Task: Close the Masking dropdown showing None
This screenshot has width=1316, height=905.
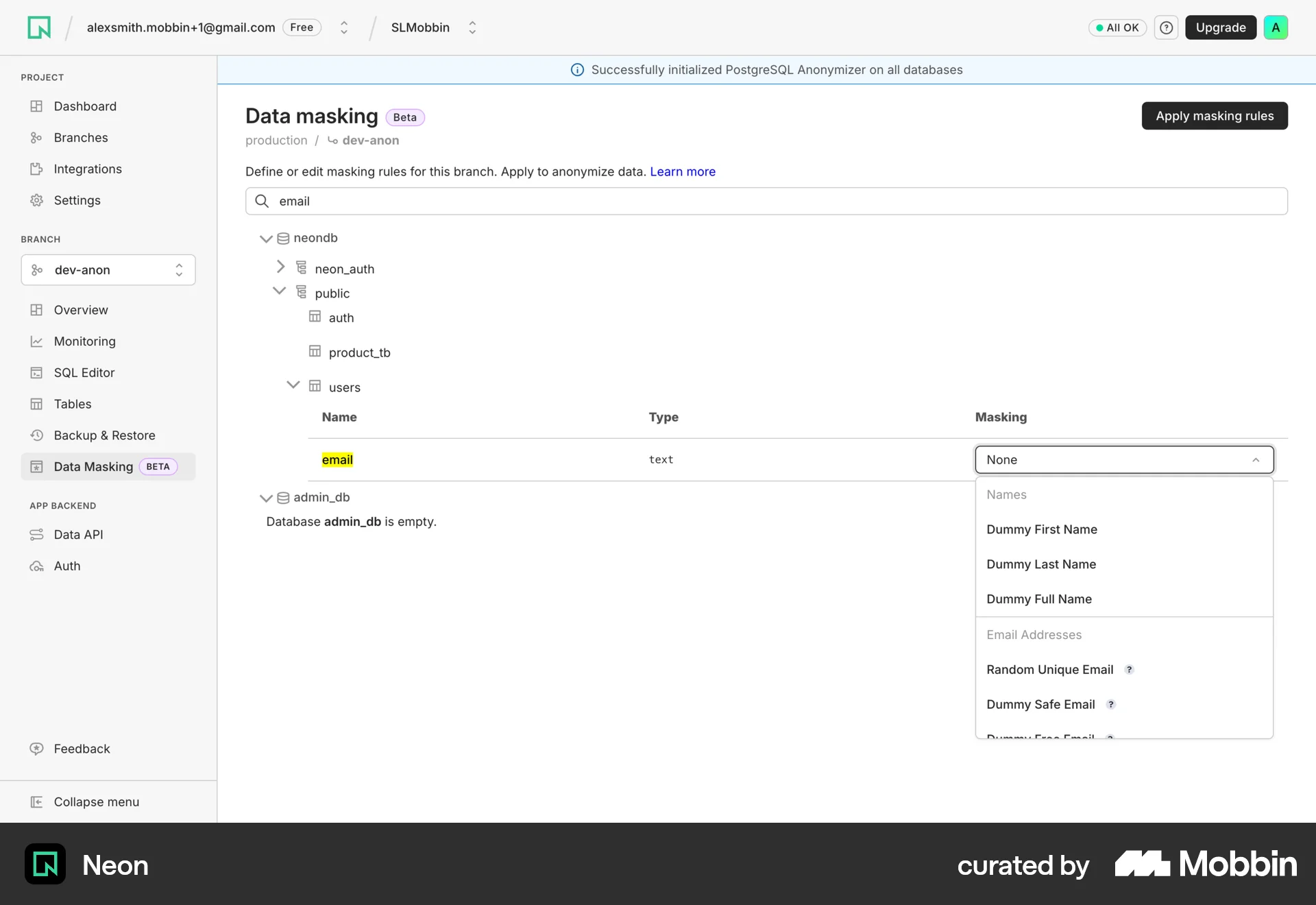Action: tap(1124, 460)
